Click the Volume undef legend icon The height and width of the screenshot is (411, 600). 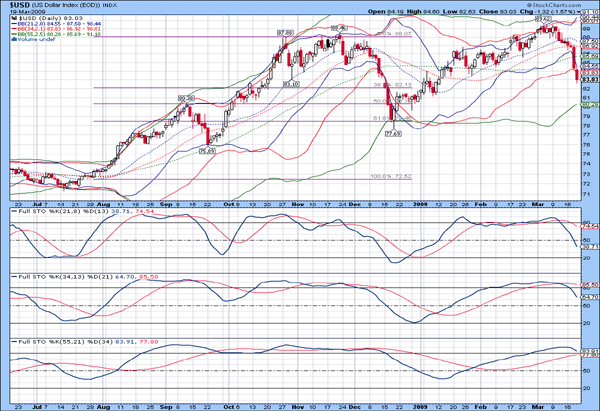click(12, 40)
